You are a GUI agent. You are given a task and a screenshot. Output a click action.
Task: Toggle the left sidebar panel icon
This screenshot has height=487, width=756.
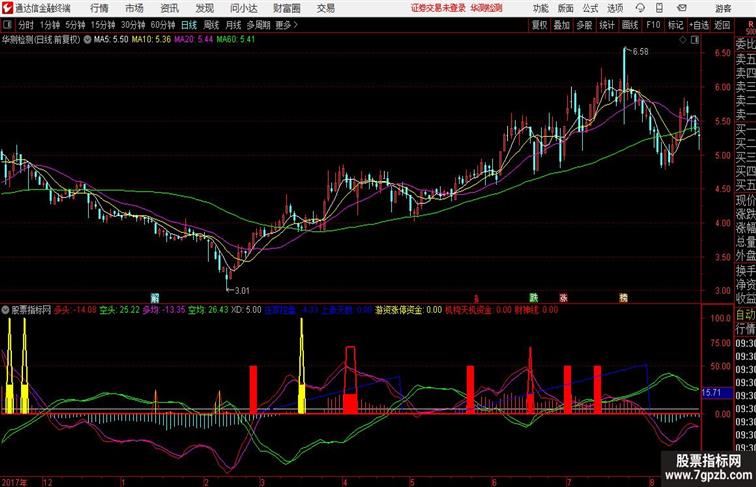coord(7,25)
